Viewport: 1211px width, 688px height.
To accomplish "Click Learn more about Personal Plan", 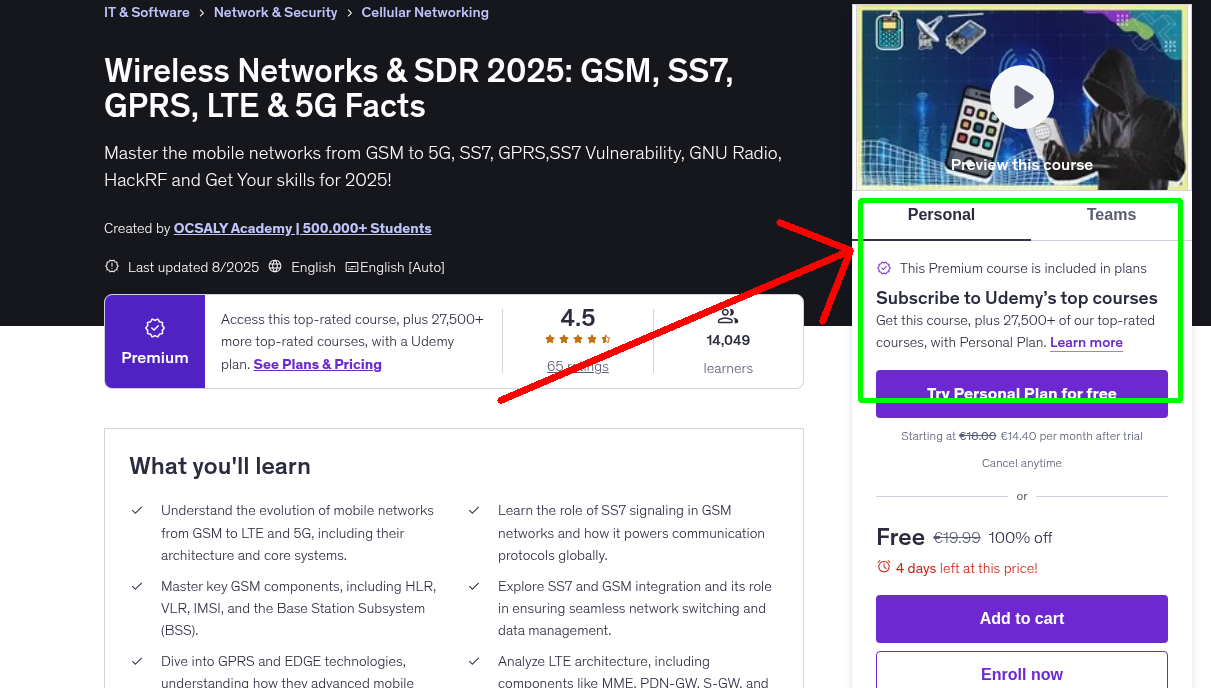I will point(1086,342).
